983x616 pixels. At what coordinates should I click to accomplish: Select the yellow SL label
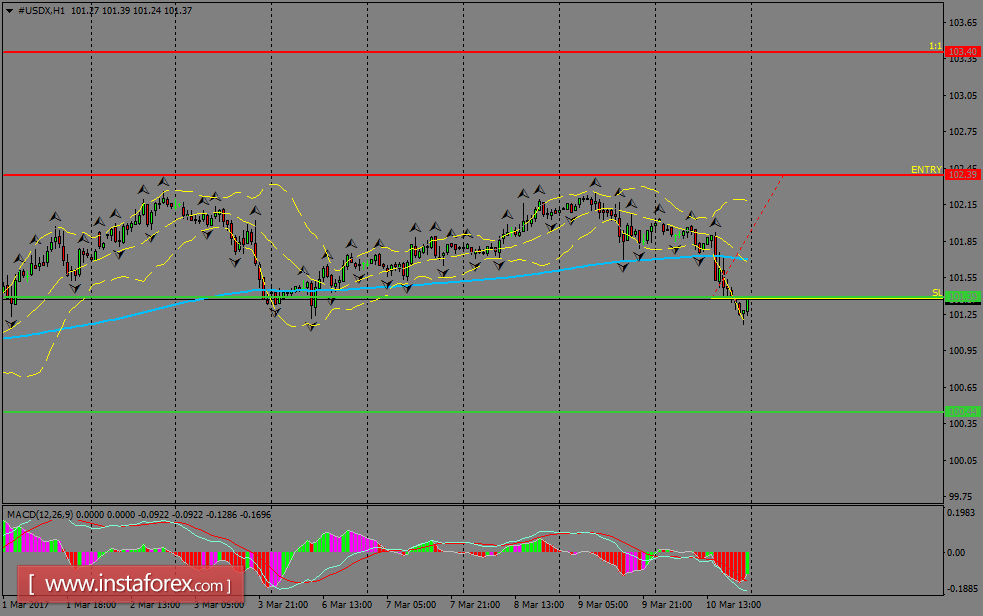937,293
